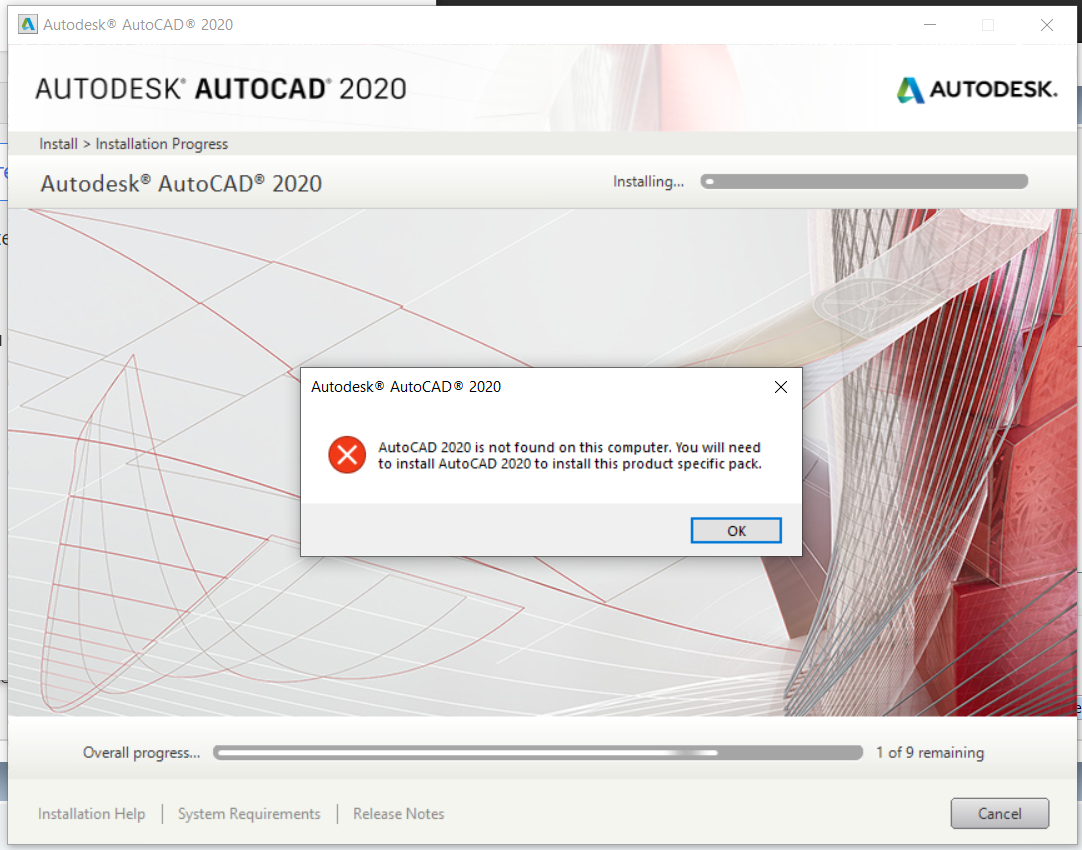
Task: Click the error dialog title text
Action: [x=406, y=387]
